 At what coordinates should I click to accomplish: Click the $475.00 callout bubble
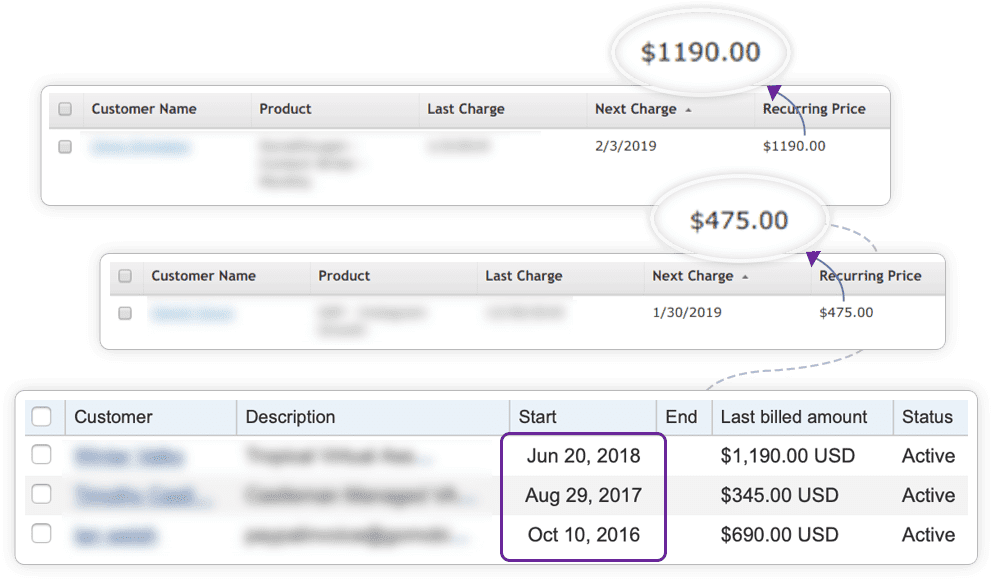pyautogui.click(x=741, y=221)
